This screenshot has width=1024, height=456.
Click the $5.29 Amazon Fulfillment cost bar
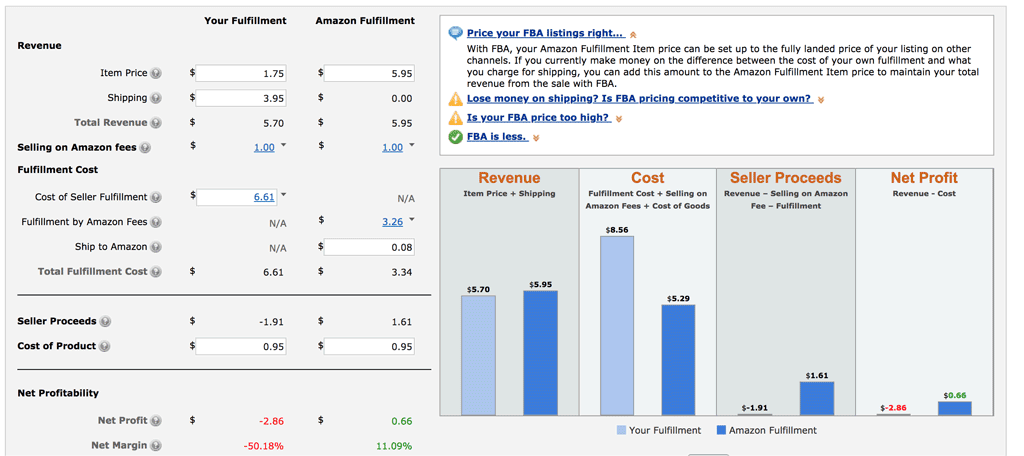678,360
